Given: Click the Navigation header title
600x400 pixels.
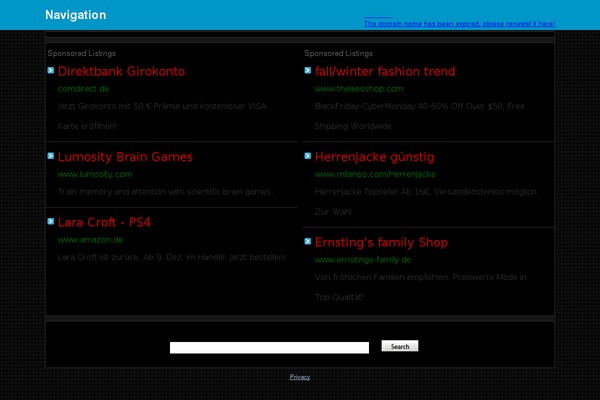Looking at the screenshot, I should (76, 15).
